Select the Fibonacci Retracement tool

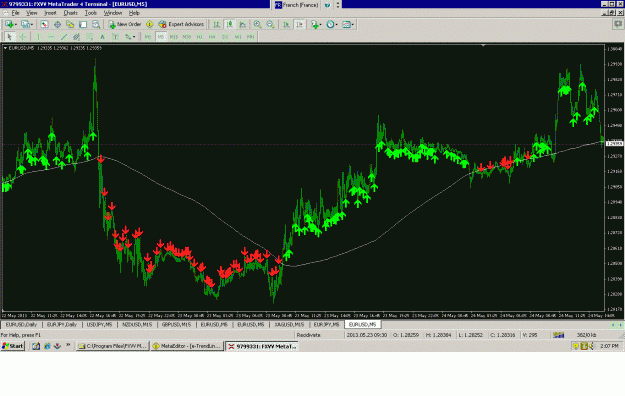click(90, 37)
